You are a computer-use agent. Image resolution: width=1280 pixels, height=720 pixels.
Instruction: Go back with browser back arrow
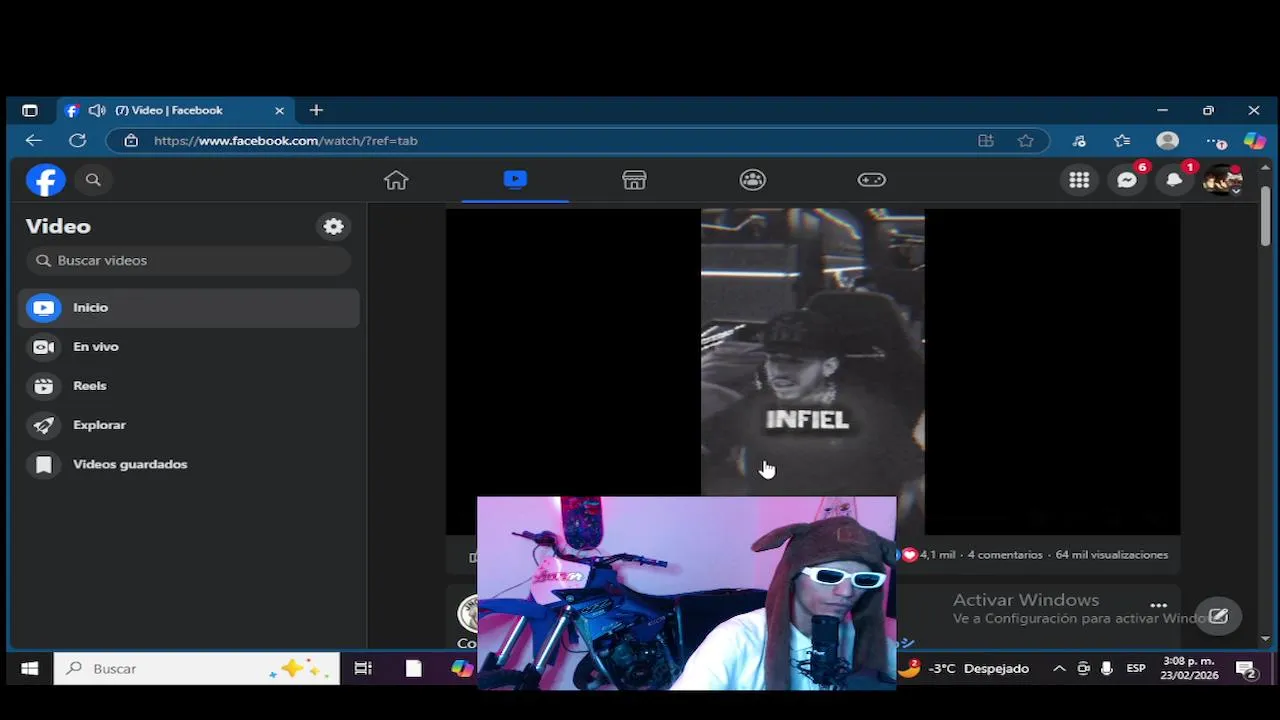pos(34,141)
